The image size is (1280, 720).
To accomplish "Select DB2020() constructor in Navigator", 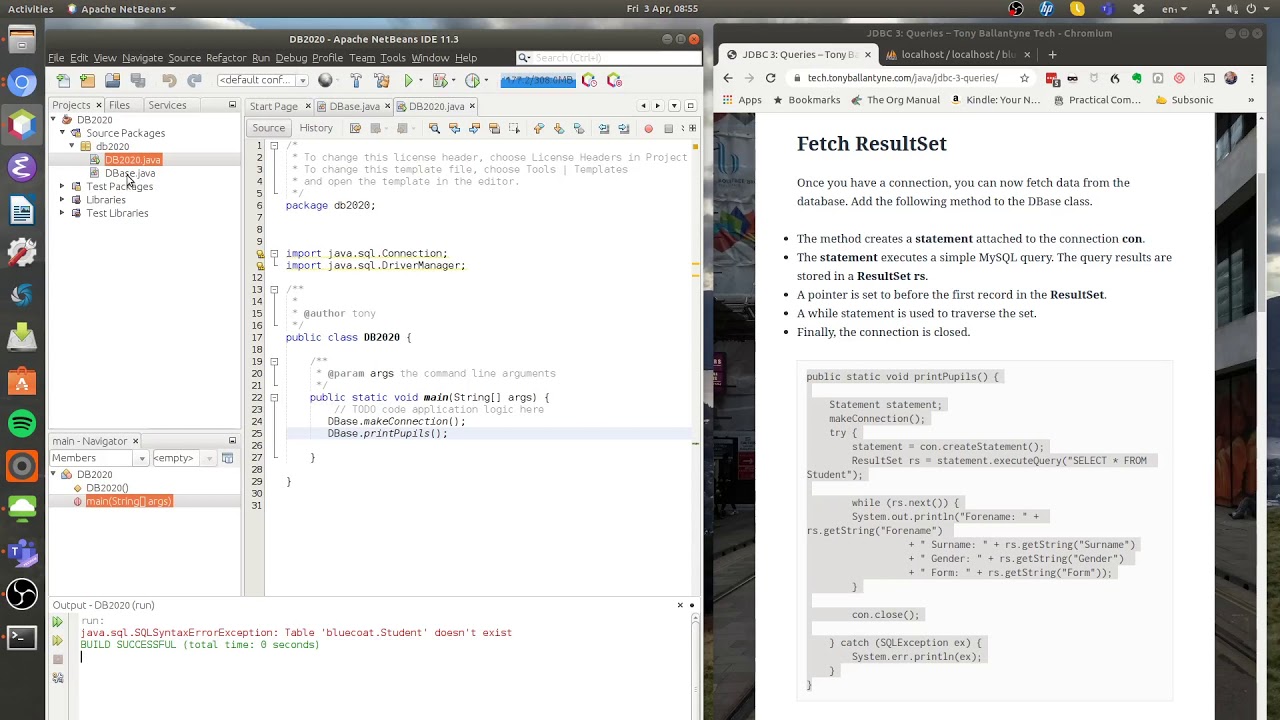I will [x=107, y=488].
